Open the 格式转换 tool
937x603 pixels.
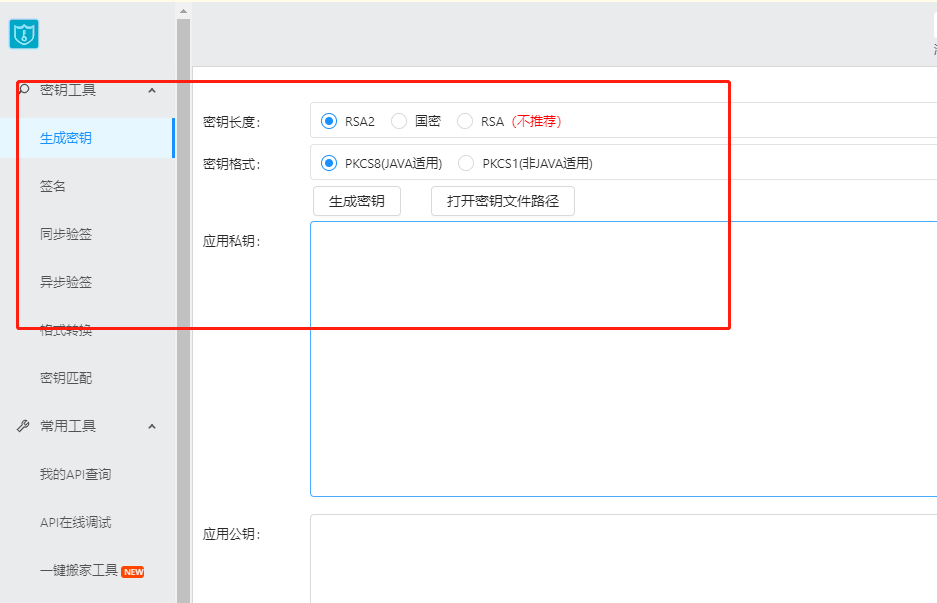(67, 330)
